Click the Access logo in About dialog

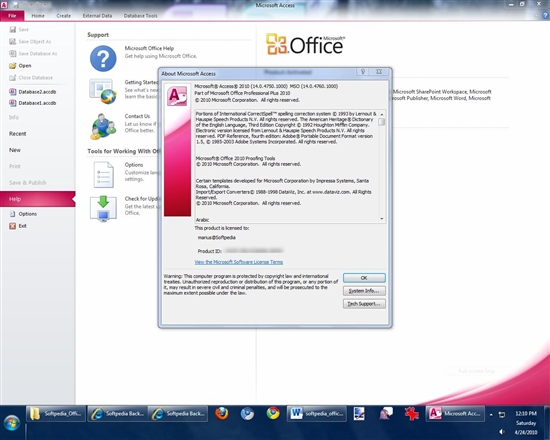point(177,96)
